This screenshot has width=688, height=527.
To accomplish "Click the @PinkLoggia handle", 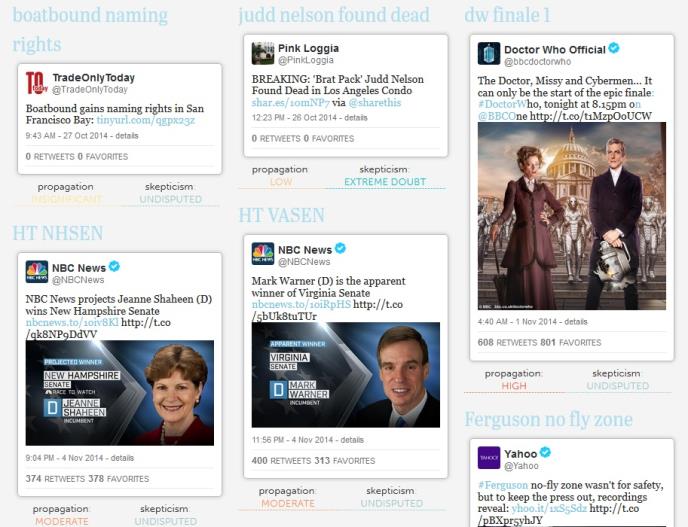I will 305,60.
